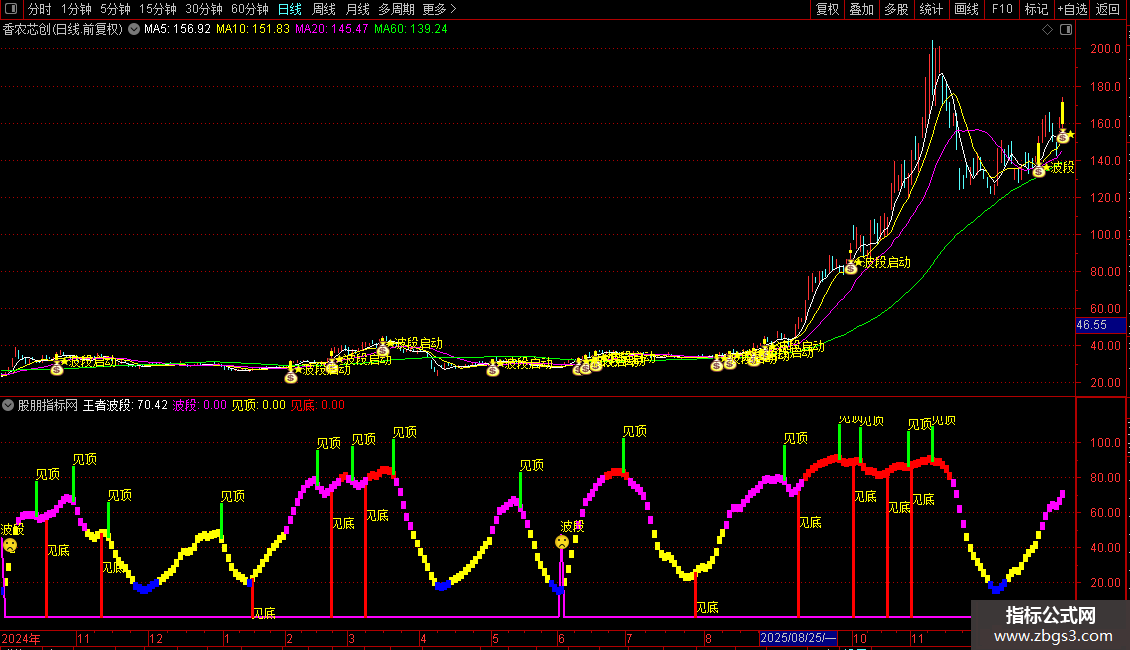Screen dimensions: 1130x650
Task: Expand the 股朋指标网 sub-chart dropdown arrow
Action: pyautogui.click(x=9, y=405)
